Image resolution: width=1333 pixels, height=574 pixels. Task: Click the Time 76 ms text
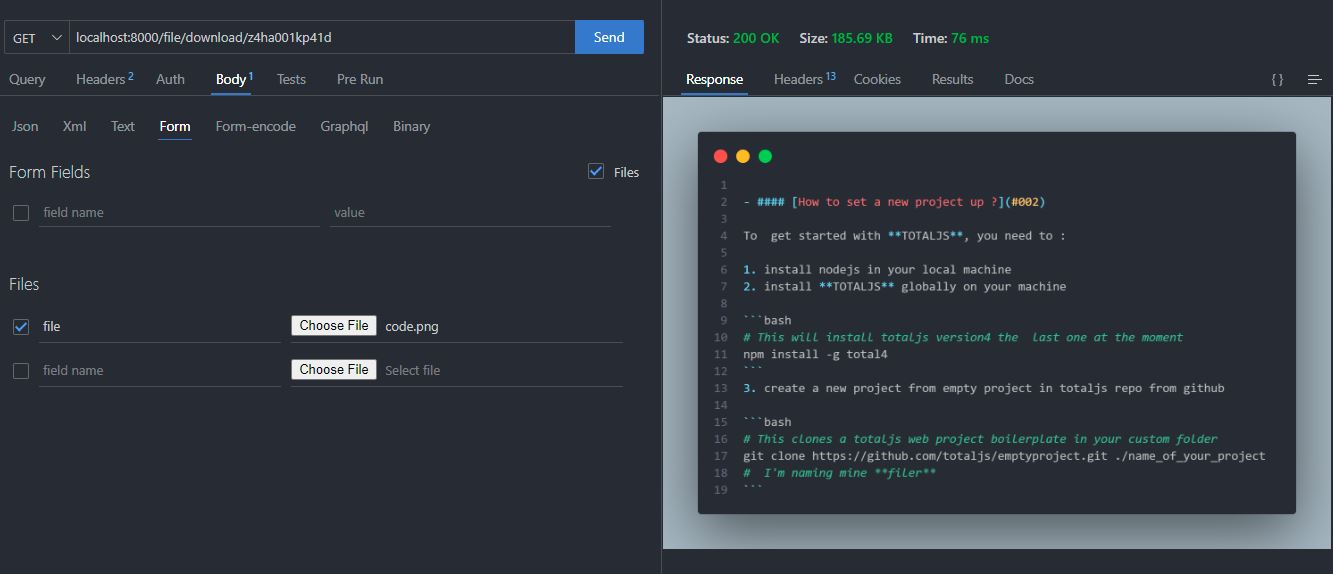pos(951,38)
